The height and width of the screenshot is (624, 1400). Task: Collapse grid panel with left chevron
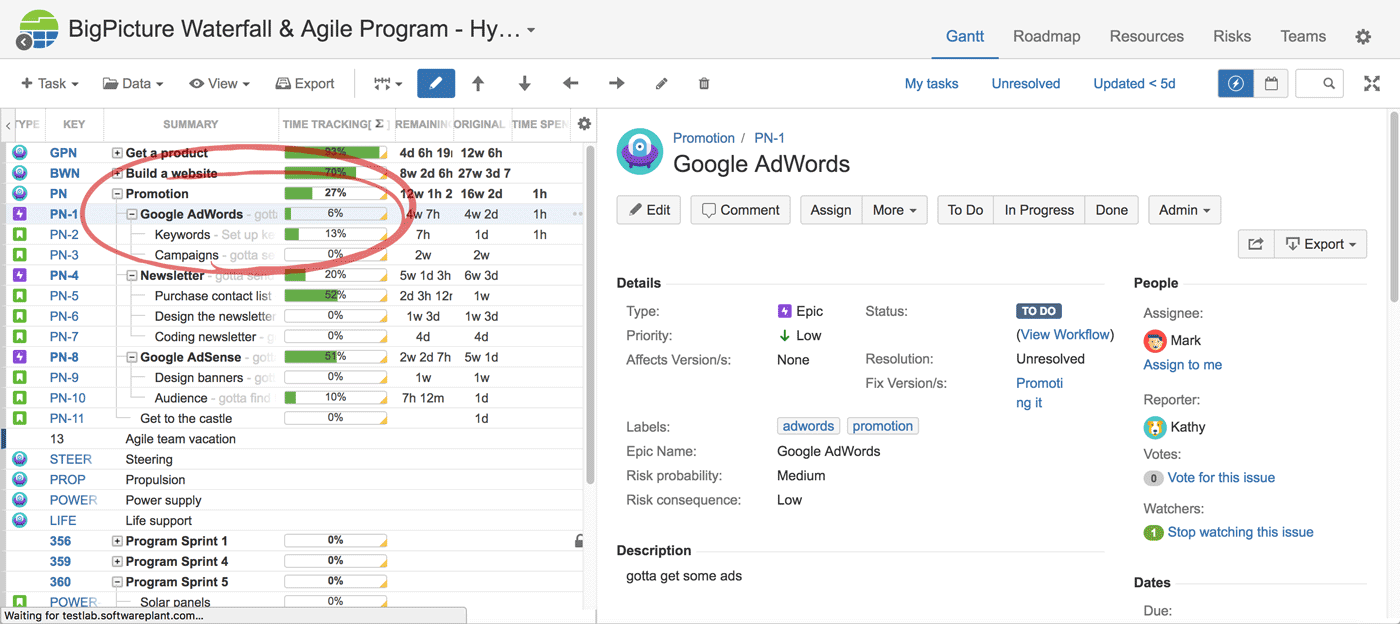point(8,125)
